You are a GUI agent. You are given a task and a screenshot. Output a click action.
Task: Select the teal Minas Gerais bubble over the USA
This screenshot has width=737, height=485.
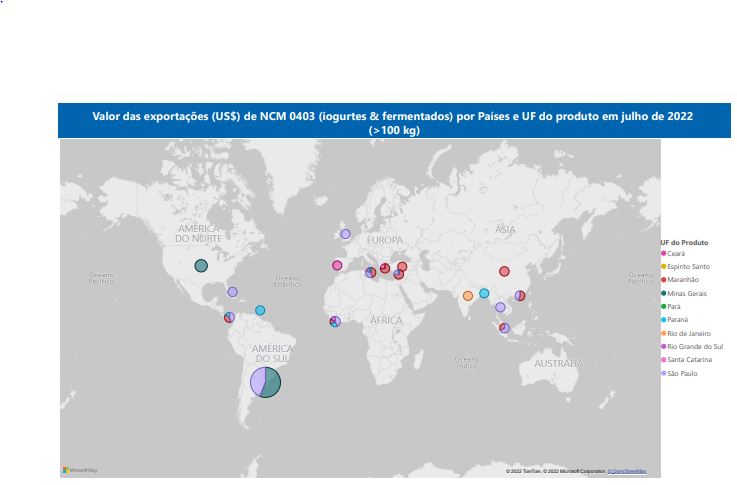point(201,266)
